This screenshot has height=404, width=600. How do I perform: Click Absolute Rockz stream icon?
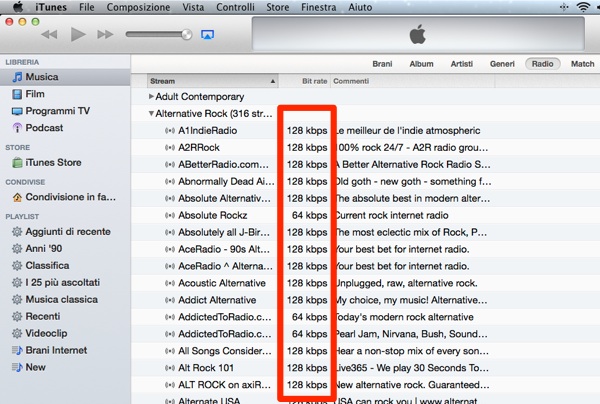[170, 215]
